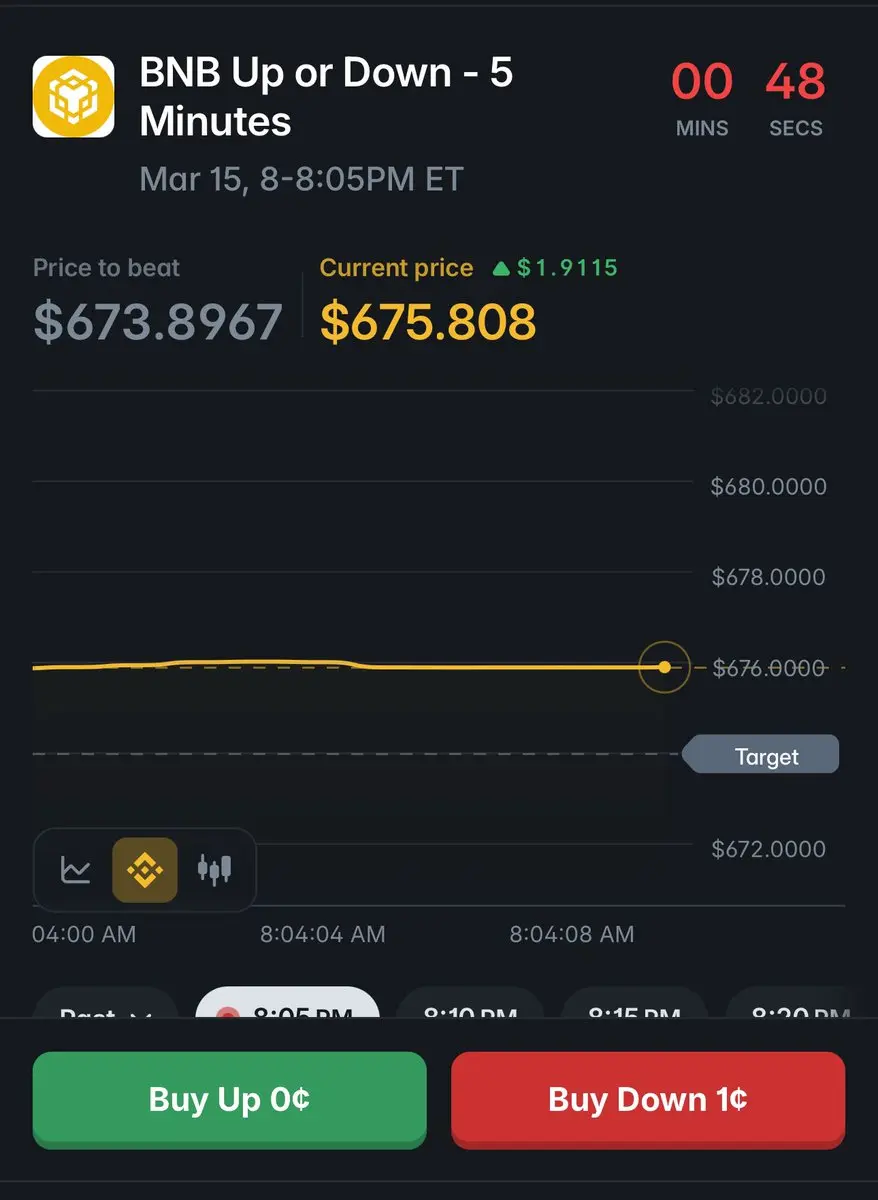Select the Binance-logo chart mode icon

(145, 869)
